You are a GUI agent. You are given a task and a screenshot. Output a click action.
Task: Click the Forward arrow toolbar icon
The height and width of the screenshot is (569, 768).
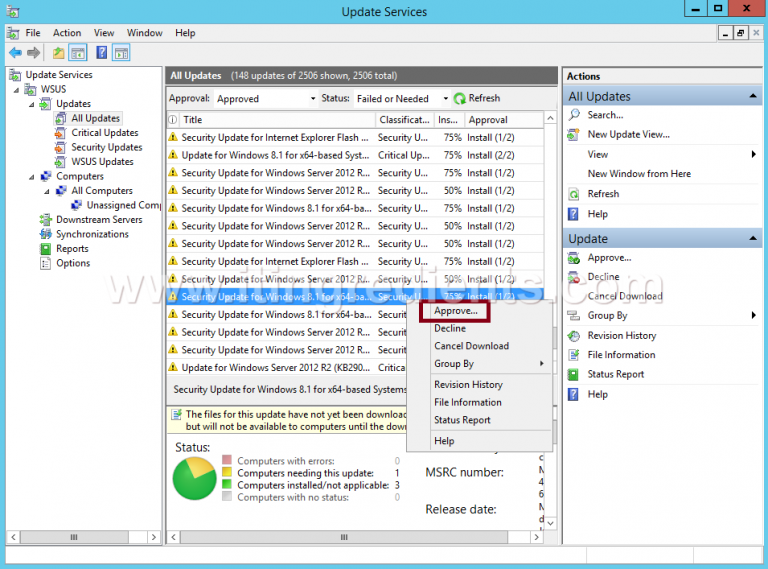click(33, 52)
